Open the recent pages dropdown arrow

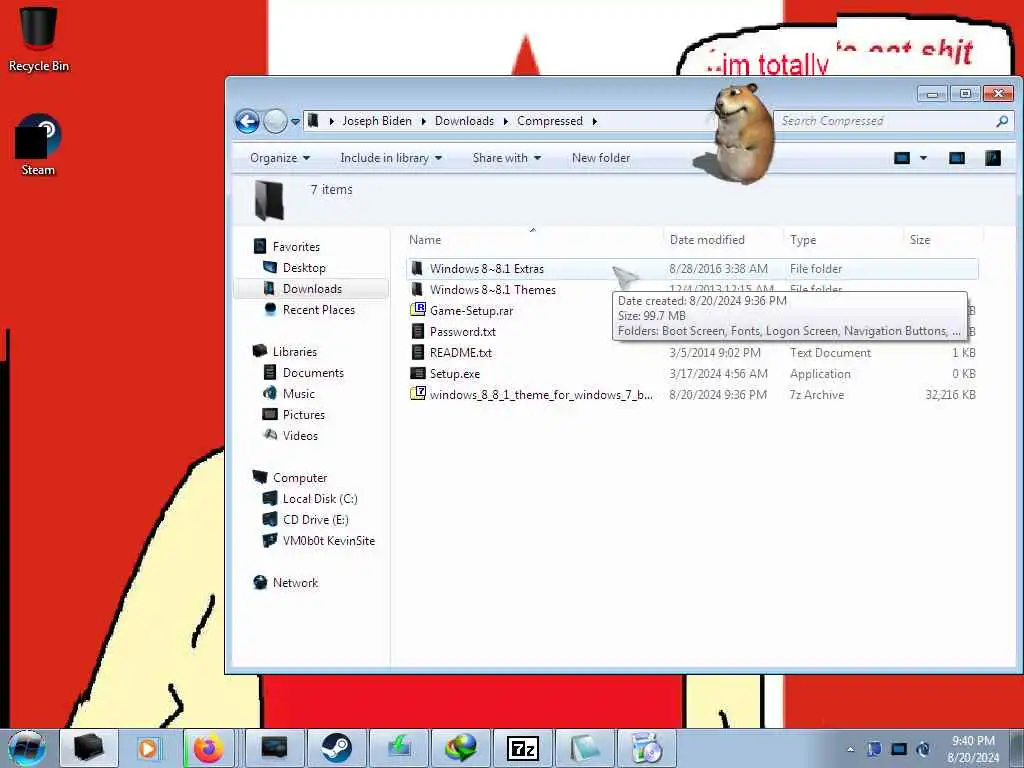coord(295,121)
